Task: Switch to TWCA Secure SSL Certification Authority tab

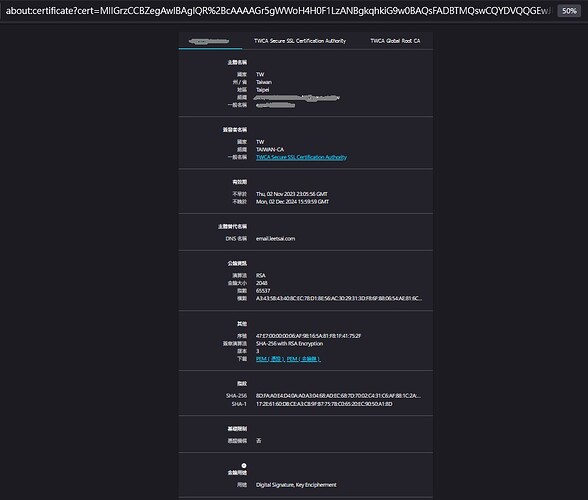Action: pyautogui.click(x=300, y=41)
